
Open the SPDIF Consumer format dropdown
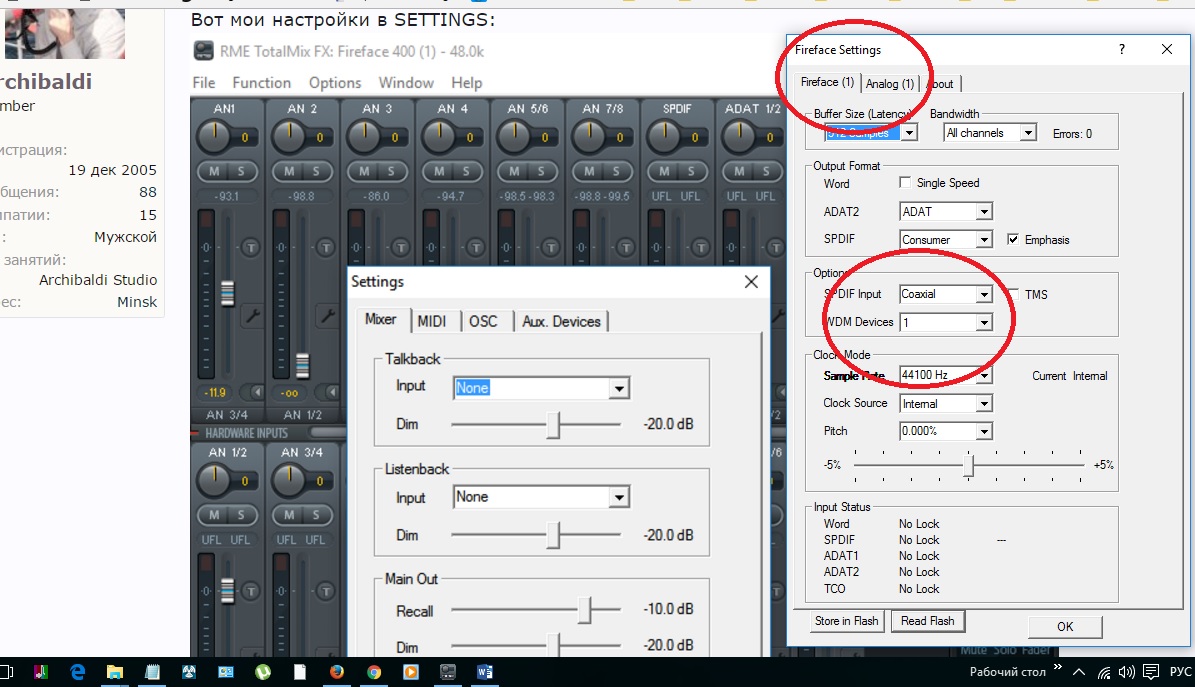click(946, 239)
